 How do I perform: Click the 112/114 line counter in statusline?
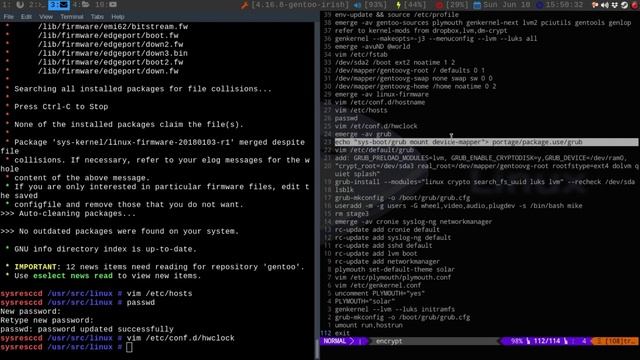(x=547, y=341)
